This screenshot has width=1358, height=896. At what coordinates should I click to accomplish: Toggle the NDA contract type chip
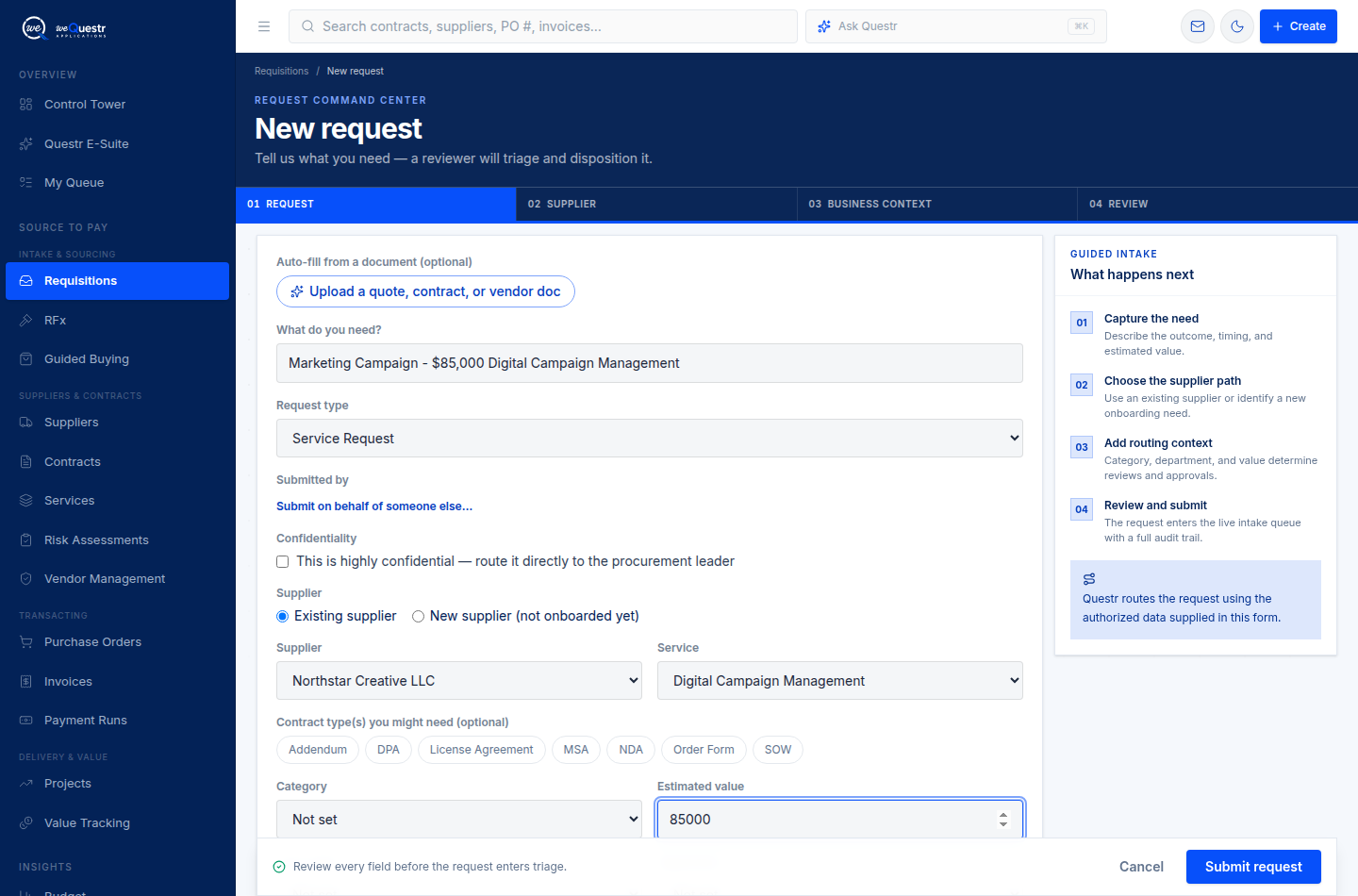point(631,750)
